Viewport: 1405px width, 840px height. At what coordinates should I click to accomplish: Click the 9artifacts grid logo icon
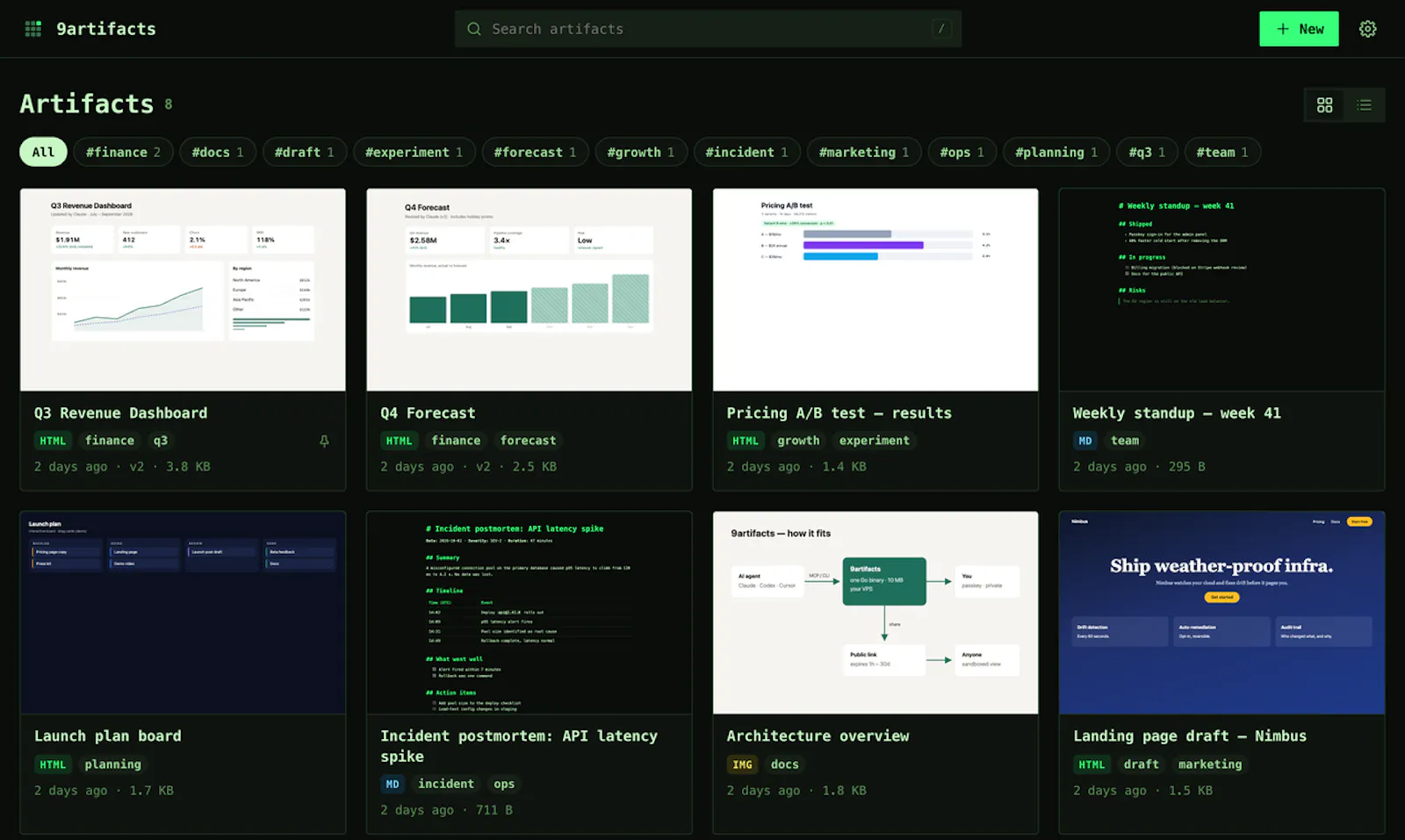[x=33, y=29]
